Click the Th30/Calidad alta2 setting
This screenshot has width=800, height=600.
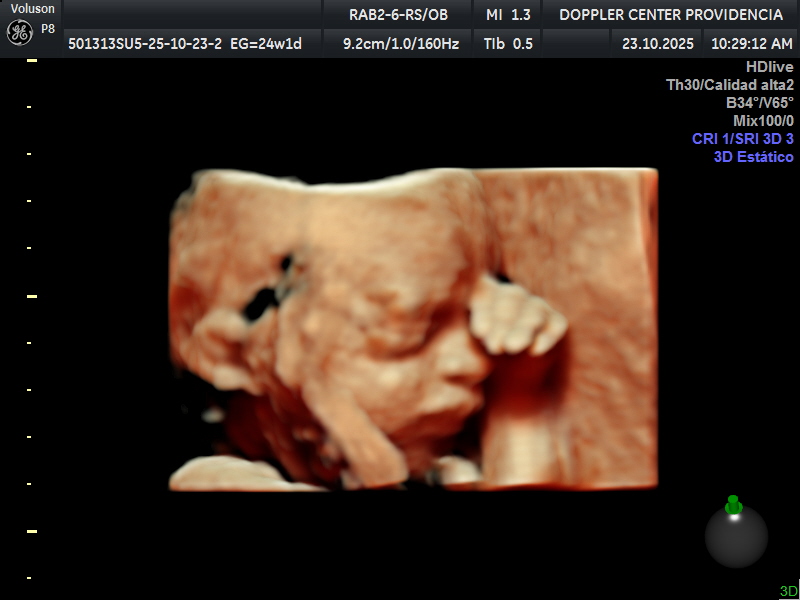730,85
